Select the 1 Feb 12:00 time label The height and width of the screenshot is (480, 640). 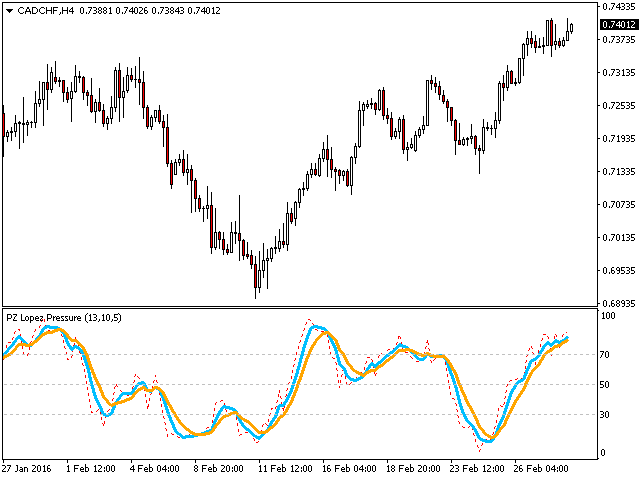click(x=91, y=469)
